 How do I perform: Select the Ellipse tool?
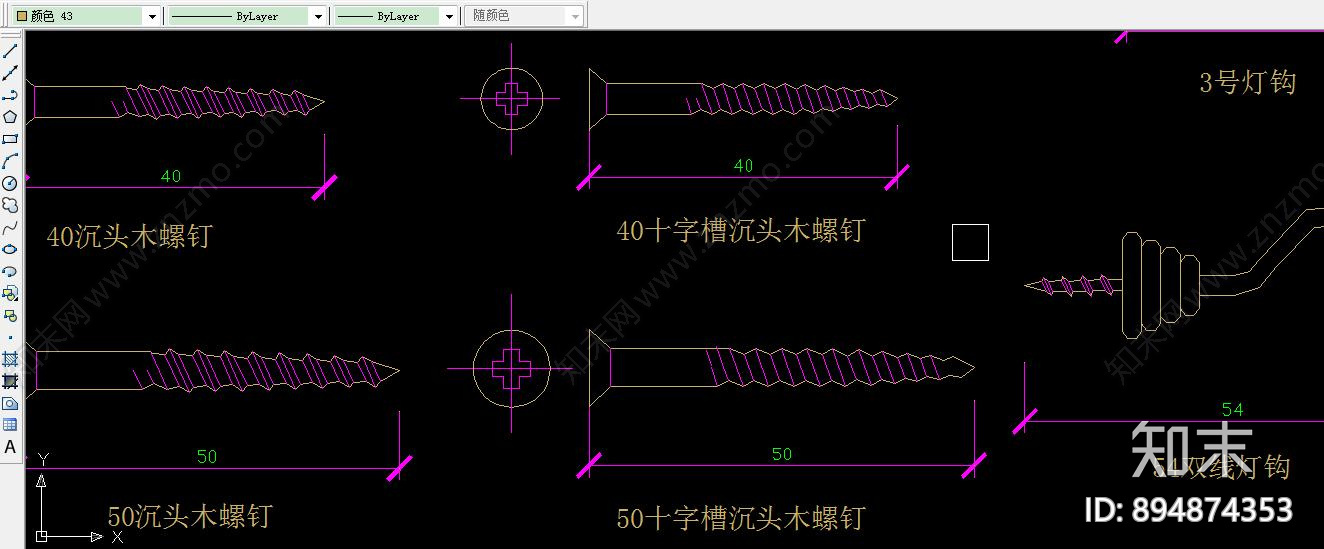(10, 249)
